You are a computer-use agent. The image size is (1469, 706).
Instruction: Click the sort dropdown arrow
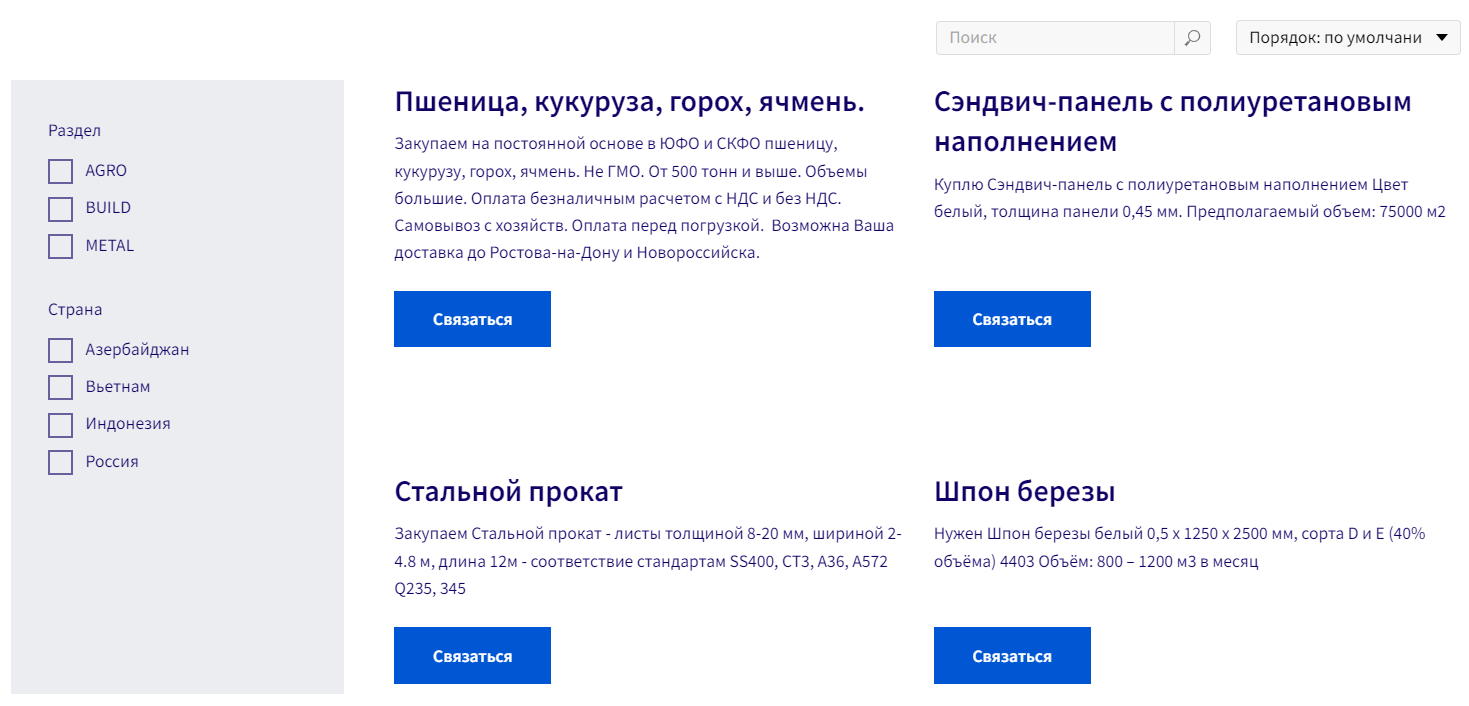1441,38
